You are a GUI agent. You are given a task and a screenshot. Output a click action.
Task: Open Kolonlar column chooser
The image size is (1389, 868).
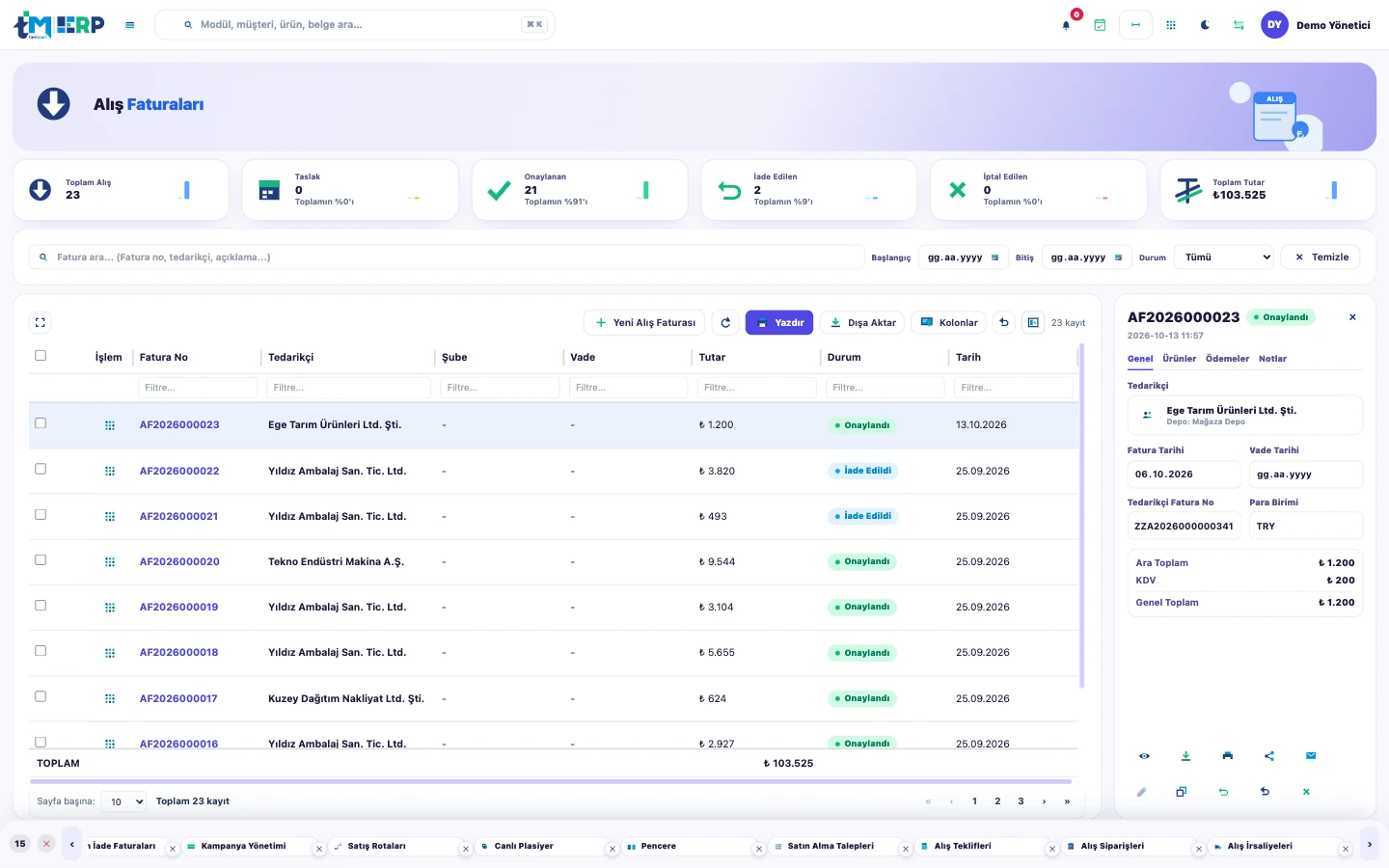(x=949, y=323)
